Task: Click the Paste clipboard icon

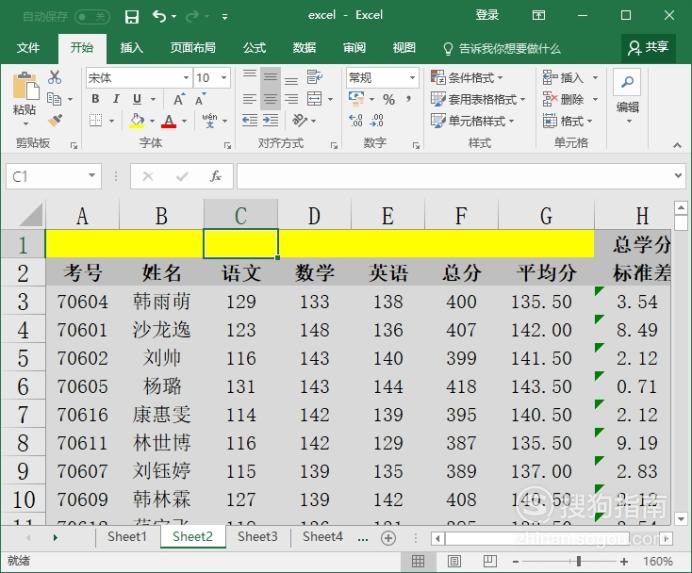Action: 25,86
